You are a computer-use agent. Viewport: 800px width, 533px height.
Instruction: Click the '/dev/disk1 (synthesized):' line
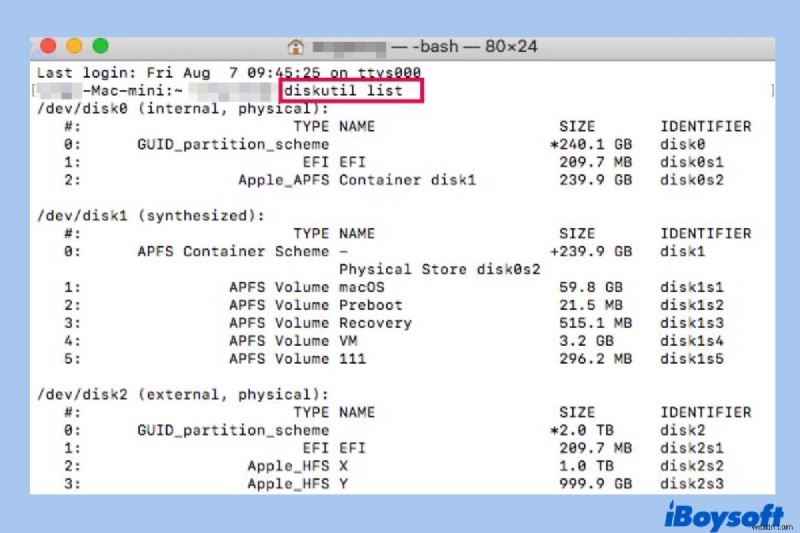click(x=151, y=216)
